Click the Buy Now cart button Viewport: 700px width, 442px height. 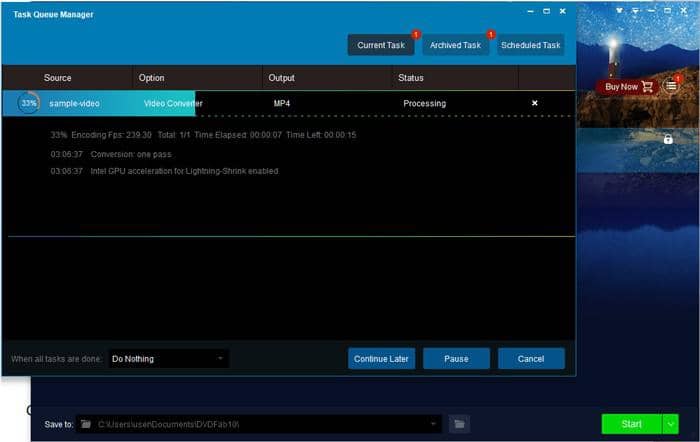(x=628, y=87)
